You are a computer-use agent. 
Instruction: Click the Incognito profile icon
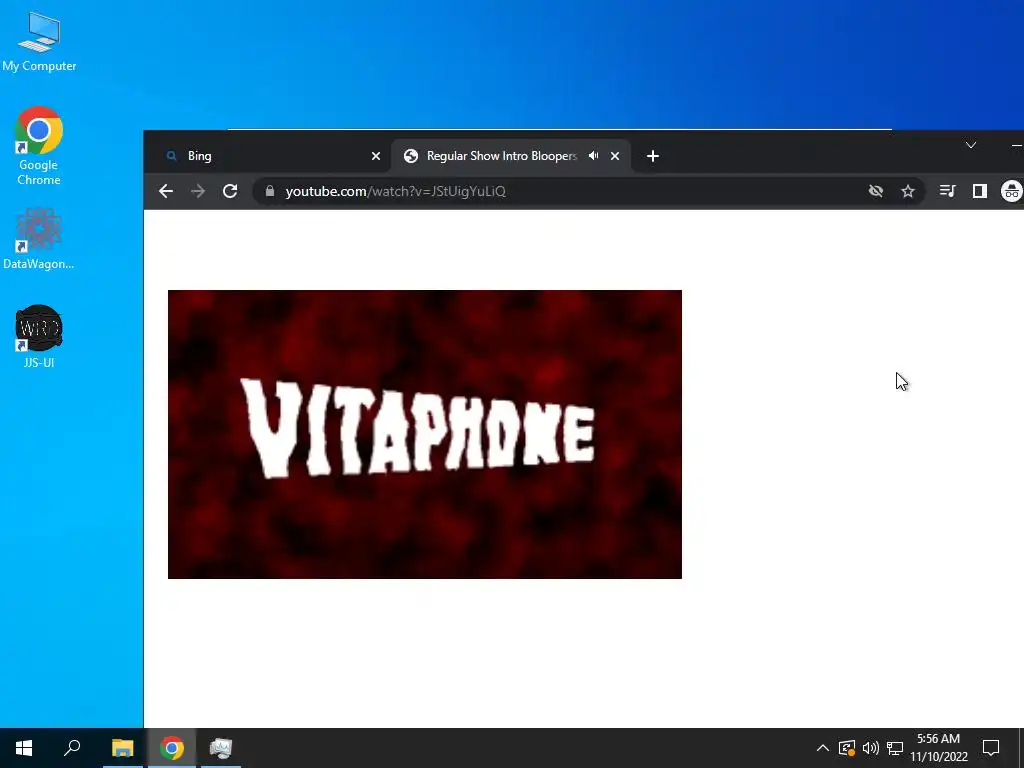pos(1012,191)
